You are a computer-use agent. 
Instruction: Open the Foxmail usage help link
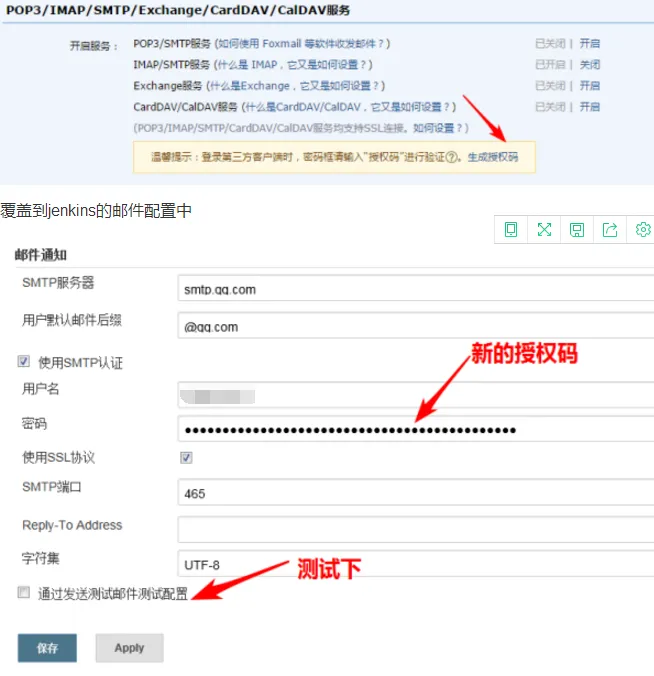tap(302, 44)
